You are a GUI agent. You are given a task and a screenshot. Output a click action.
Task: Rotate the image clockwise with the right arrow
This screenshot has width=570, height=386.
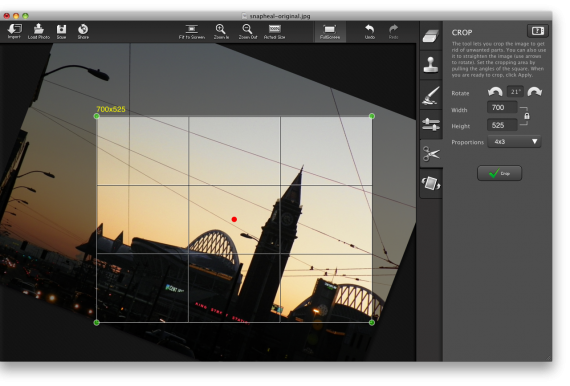[x=534, y=92]
